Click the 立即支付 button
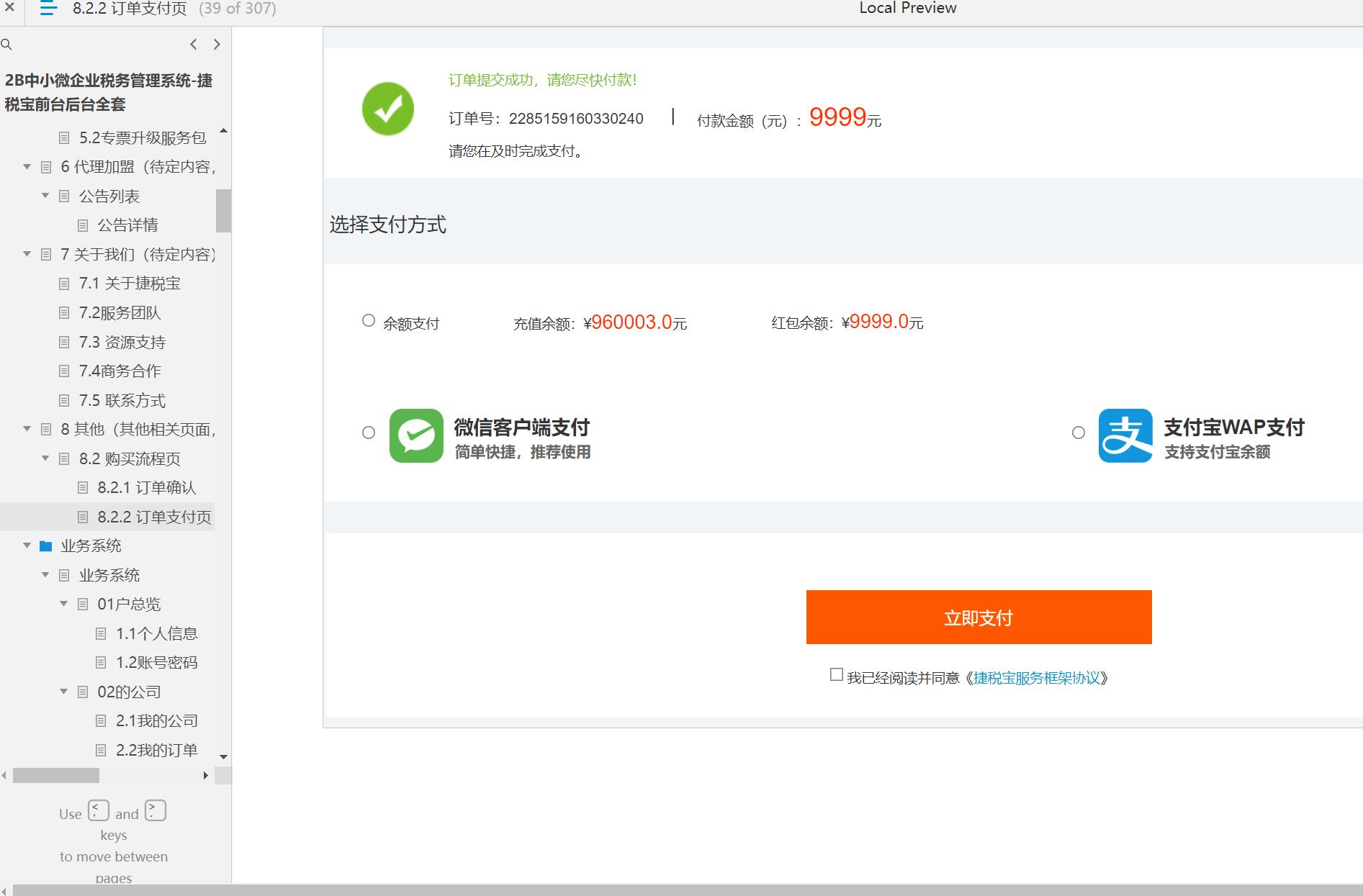 click(979, 617)
